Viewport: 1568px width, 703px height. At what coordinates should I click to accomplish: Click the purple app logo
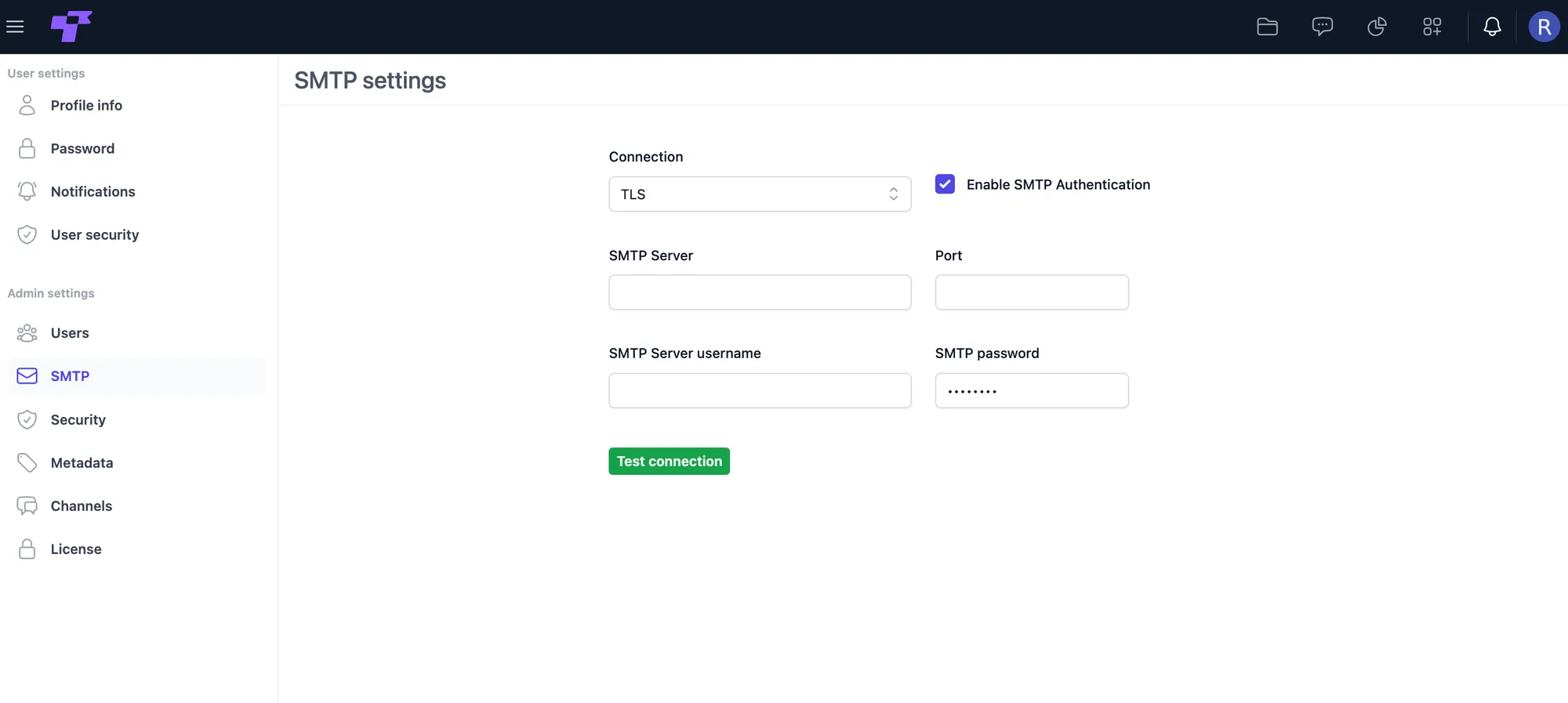pyautogui.click(x=71, y=26)
